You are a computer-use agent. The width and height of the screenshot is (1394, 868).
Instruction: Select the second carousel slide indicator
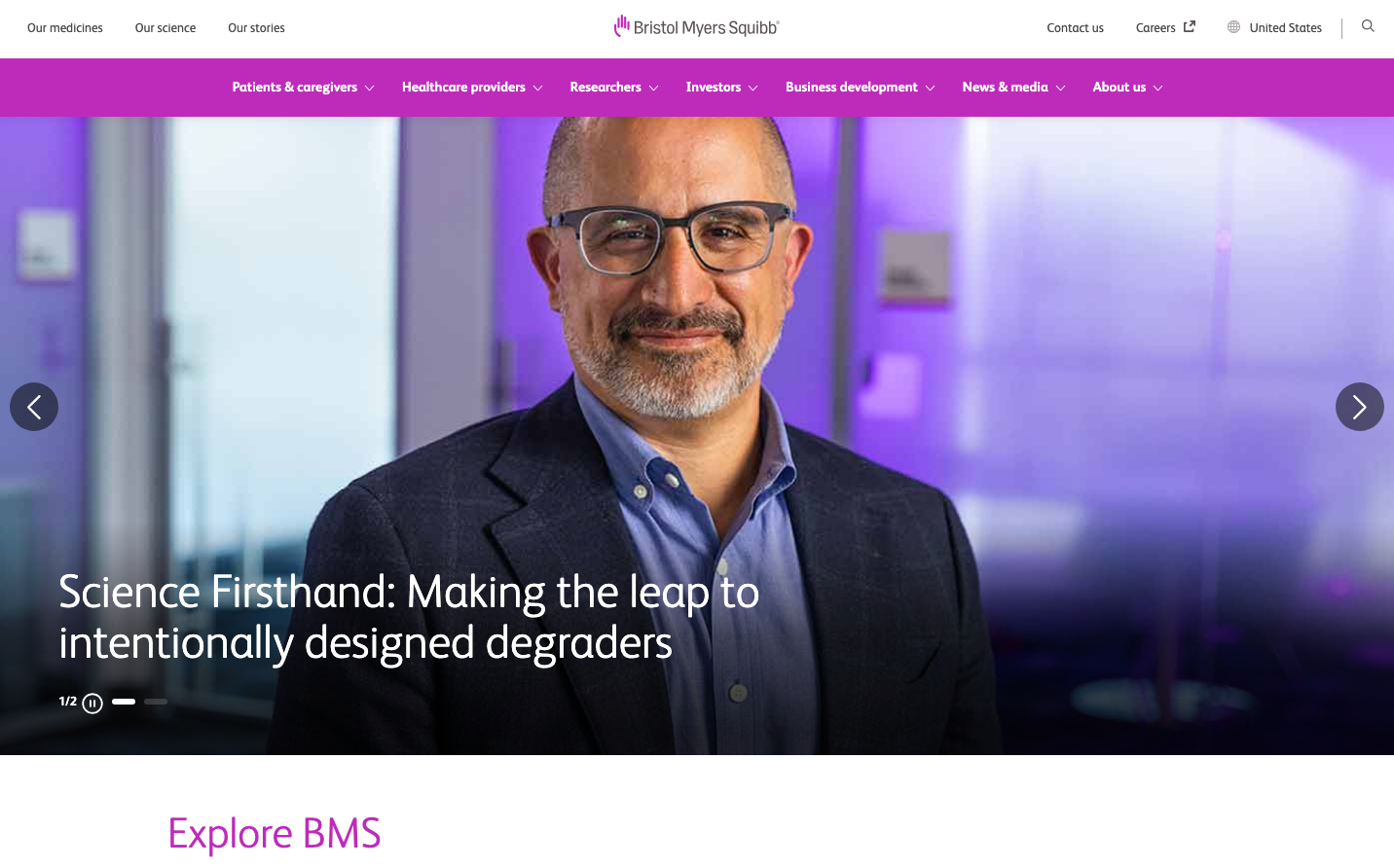[156, 702]
